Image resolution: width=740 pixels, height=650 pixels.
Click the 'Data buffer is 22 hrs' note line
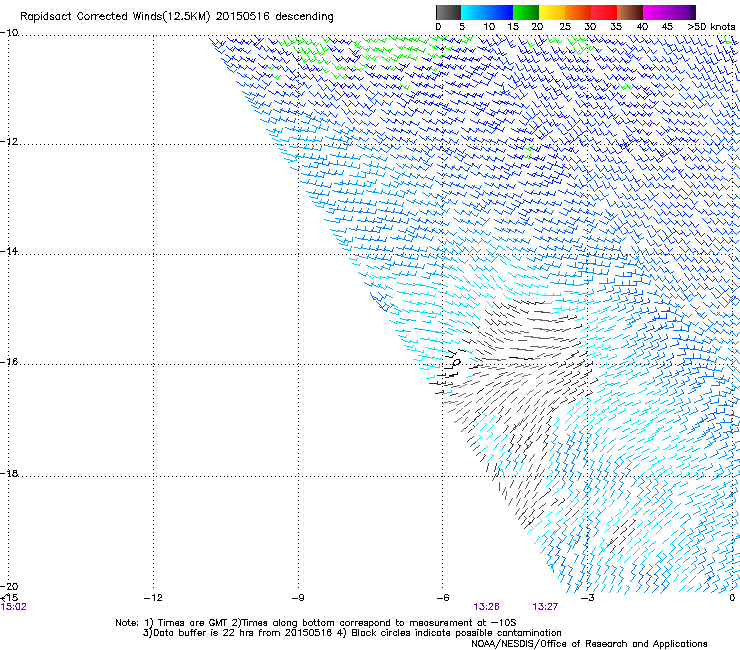pos(352,633)
